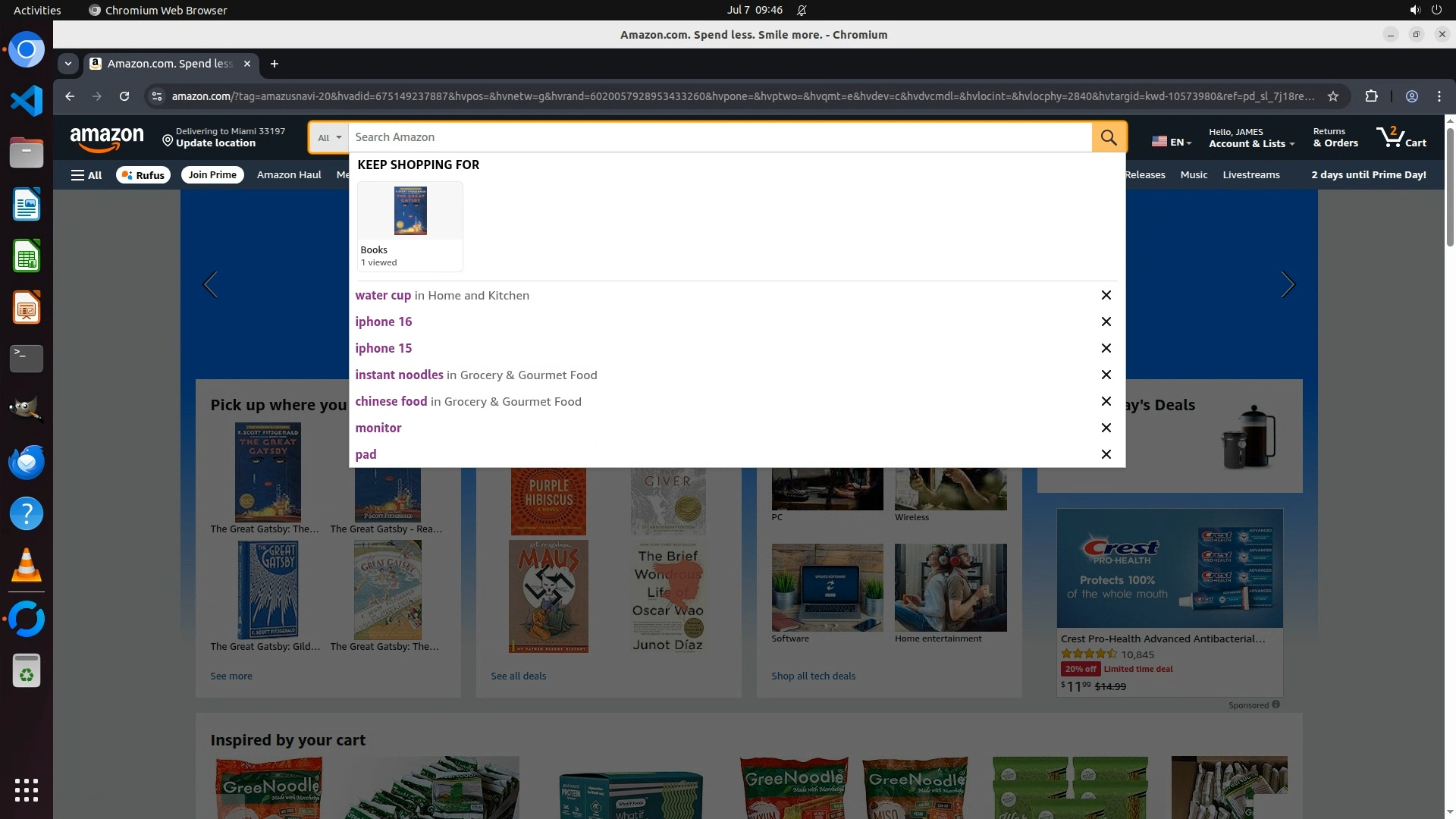
Task: Bookmark page with star icon
Action: point(1333,96)
